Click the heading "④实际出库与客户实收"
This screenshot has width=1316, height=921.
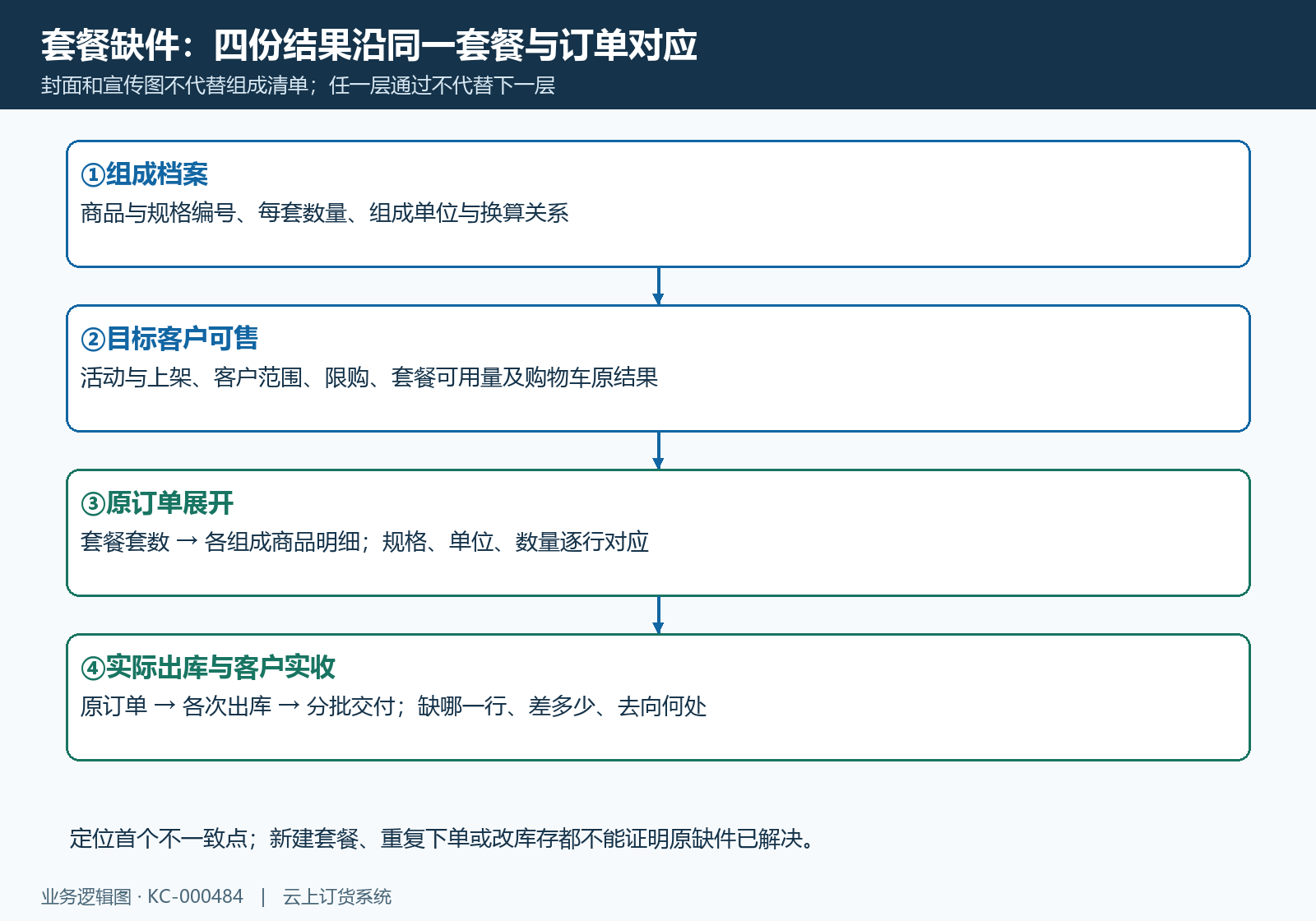(208, 668)
